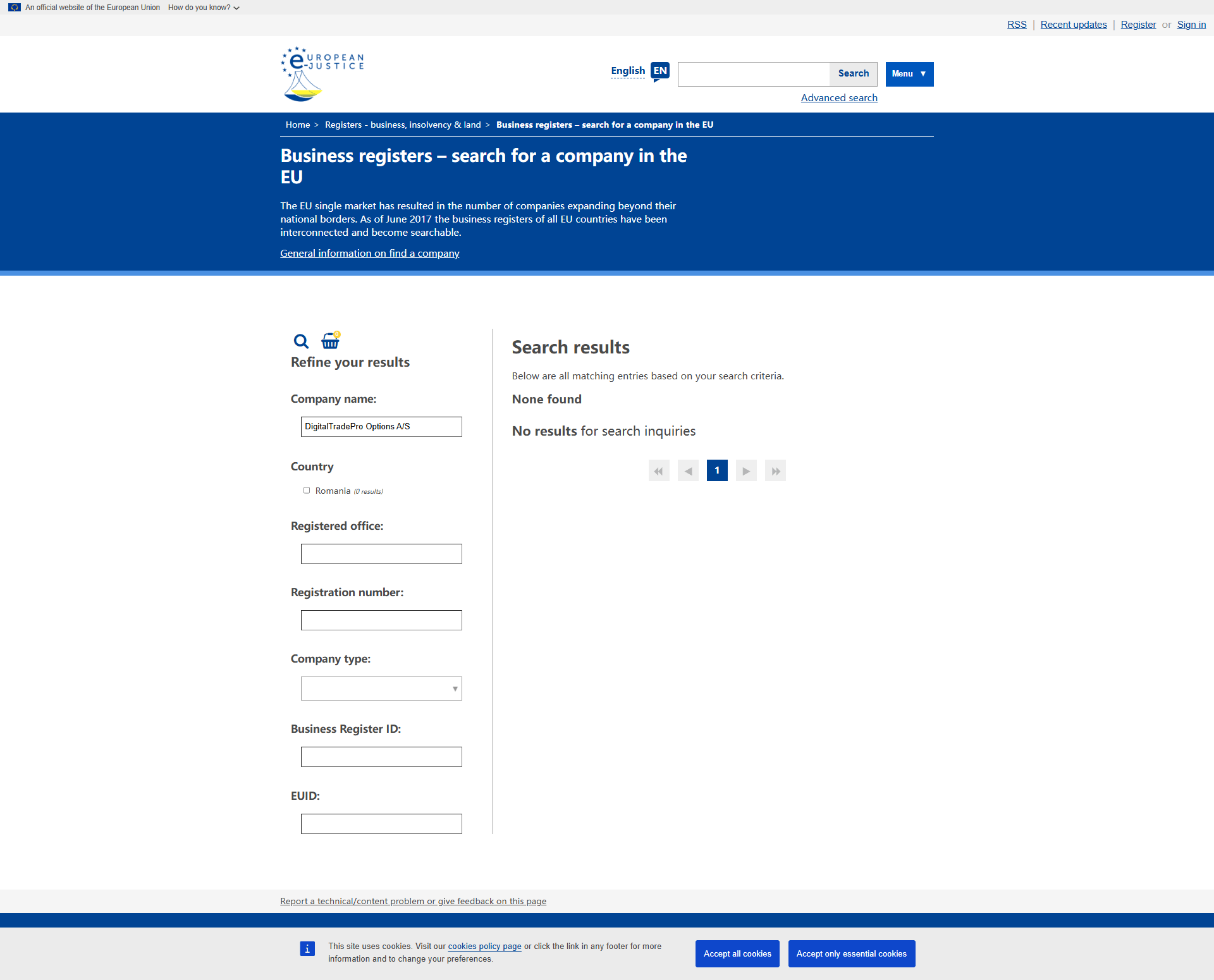Open cookies policy page link
1214x980 pixels.
point(485,946)
